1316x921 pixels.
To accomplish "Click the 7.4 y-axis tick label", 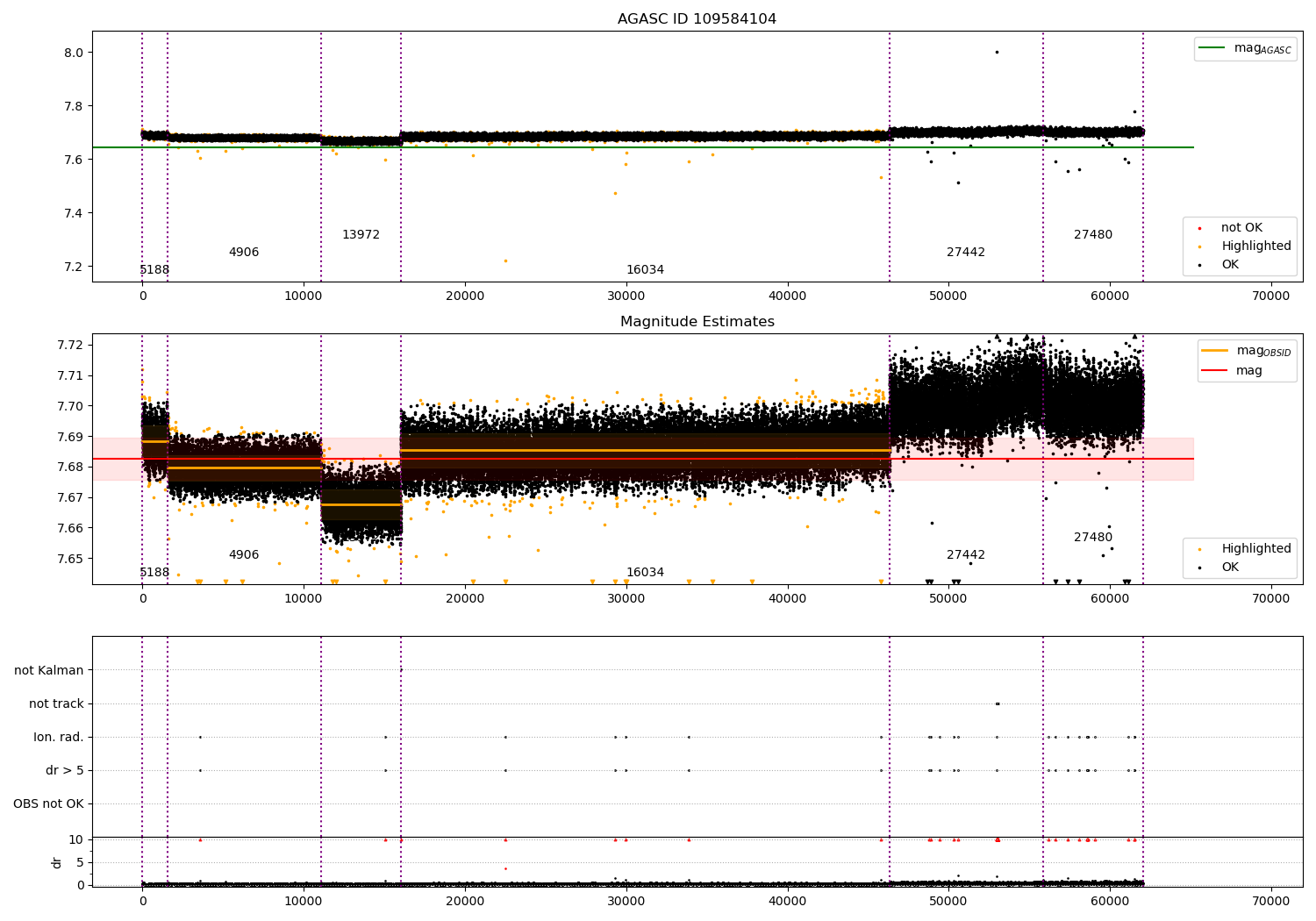I will [73, 213].
